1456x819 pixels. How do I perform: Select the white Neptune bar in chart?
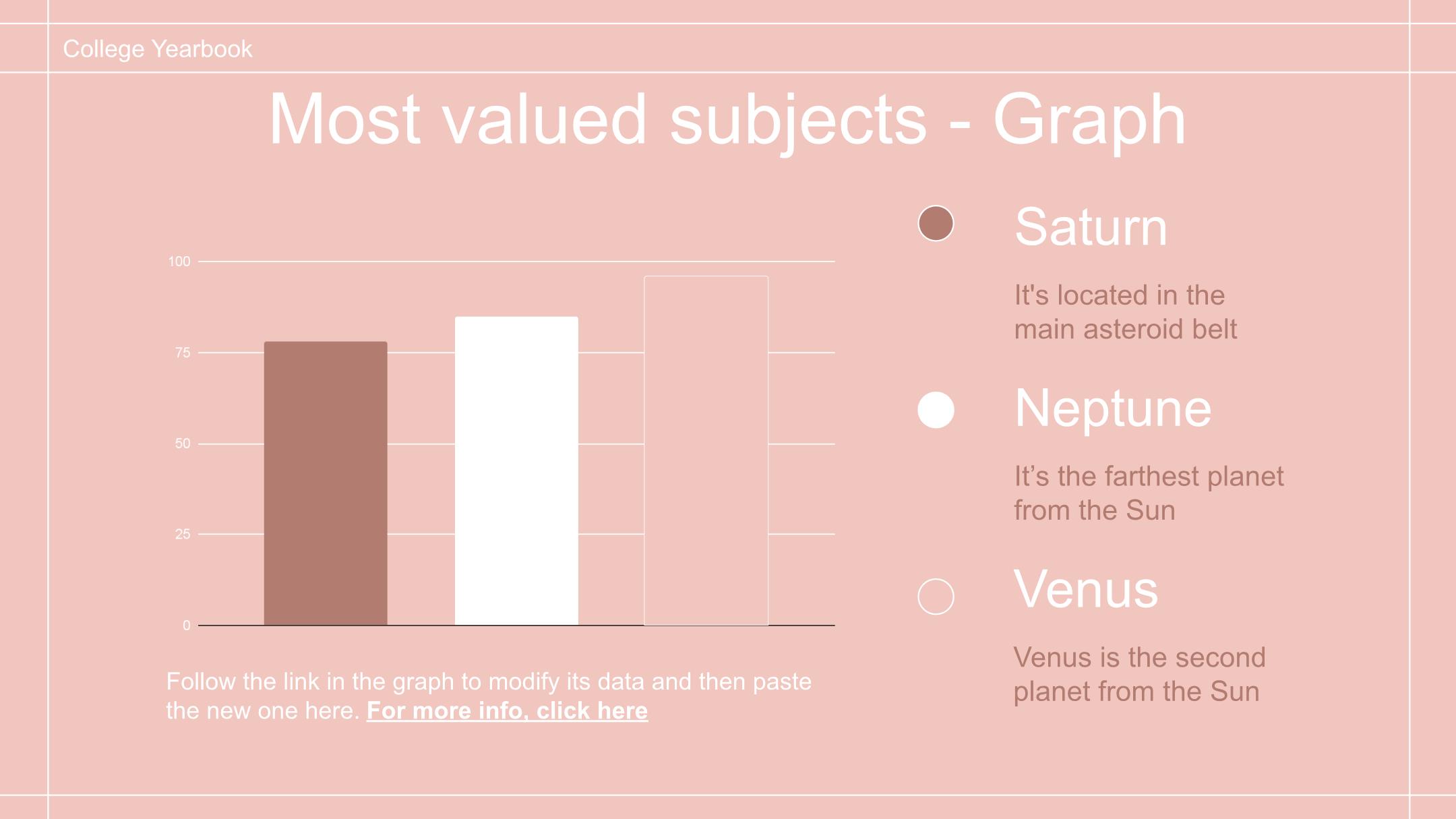[516, 471]
